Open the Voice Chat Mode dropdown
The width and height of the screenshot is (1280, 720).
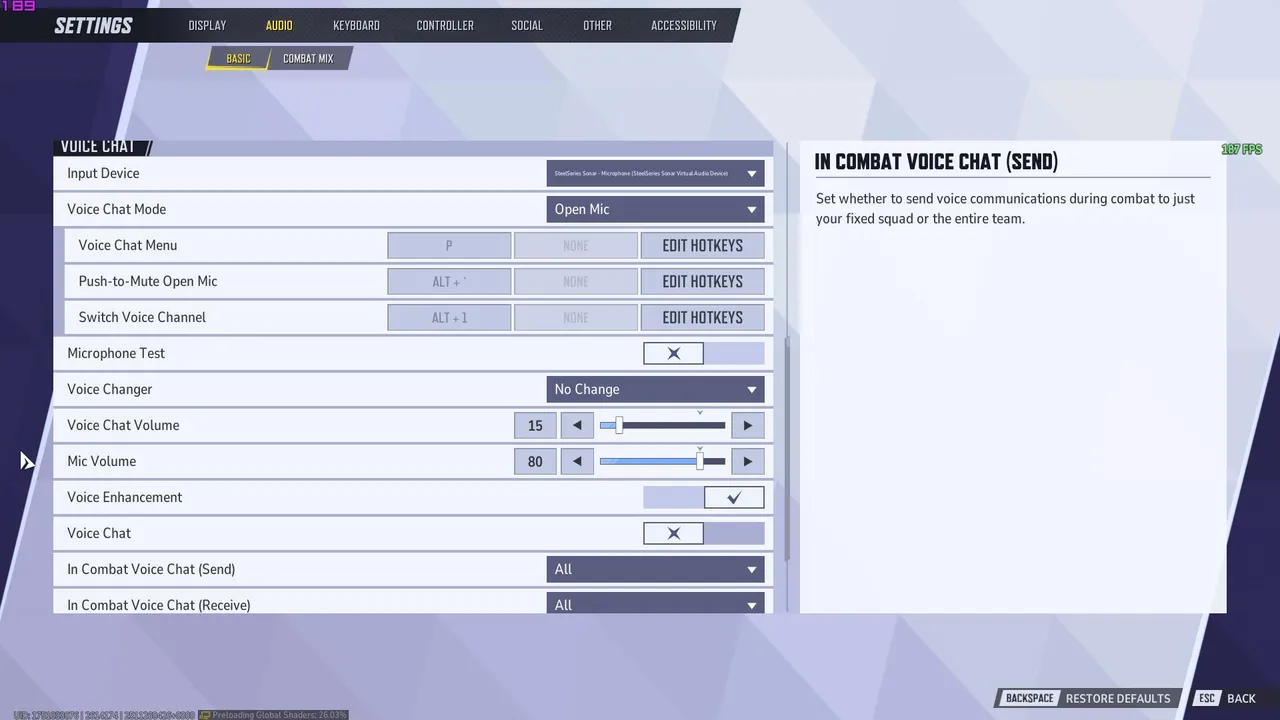(656, 209)
